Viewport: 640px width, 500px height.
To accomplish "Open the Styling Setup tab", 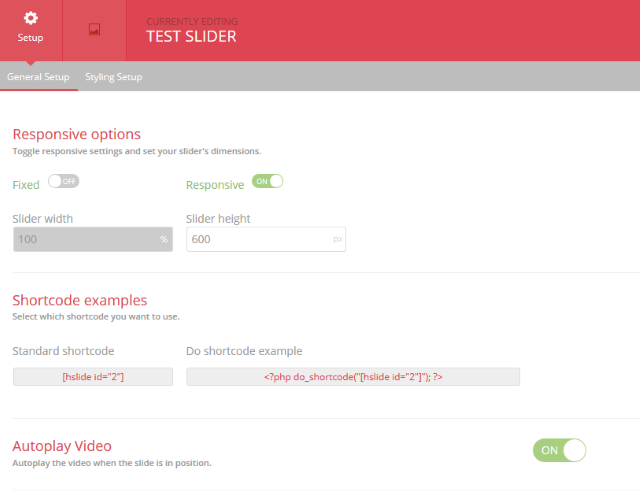I will 113,77.
